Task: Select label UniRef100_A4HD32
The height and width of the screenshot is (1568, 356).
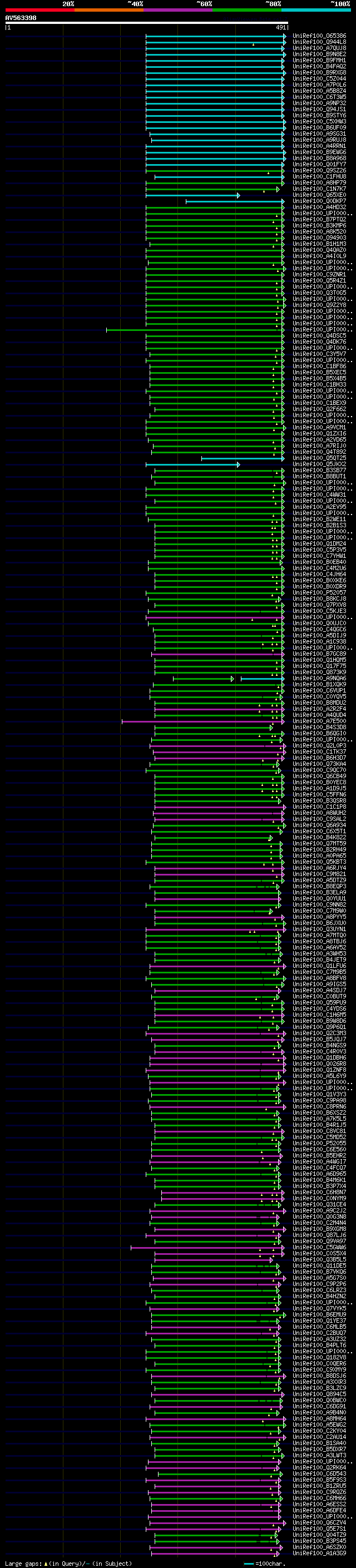Action: coord(319,207)
